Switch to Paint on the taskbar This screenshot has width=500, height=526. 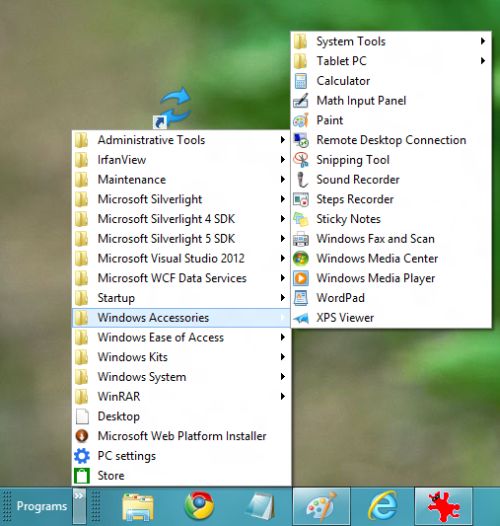[x=321, y=506]
